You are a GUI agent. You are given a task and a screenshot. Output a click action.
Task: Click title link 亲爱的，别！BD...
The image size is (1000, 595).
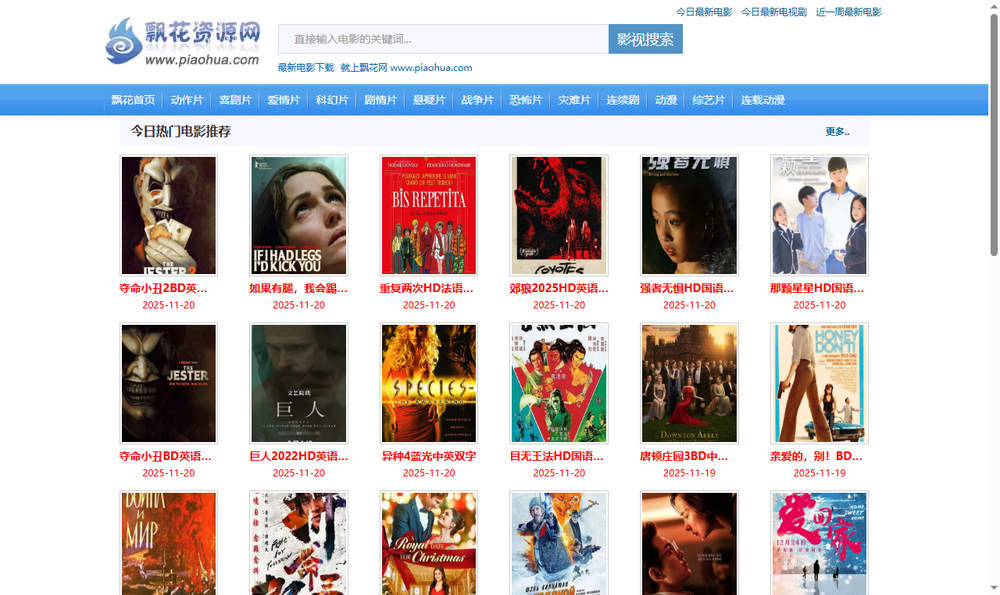(816, 456)
